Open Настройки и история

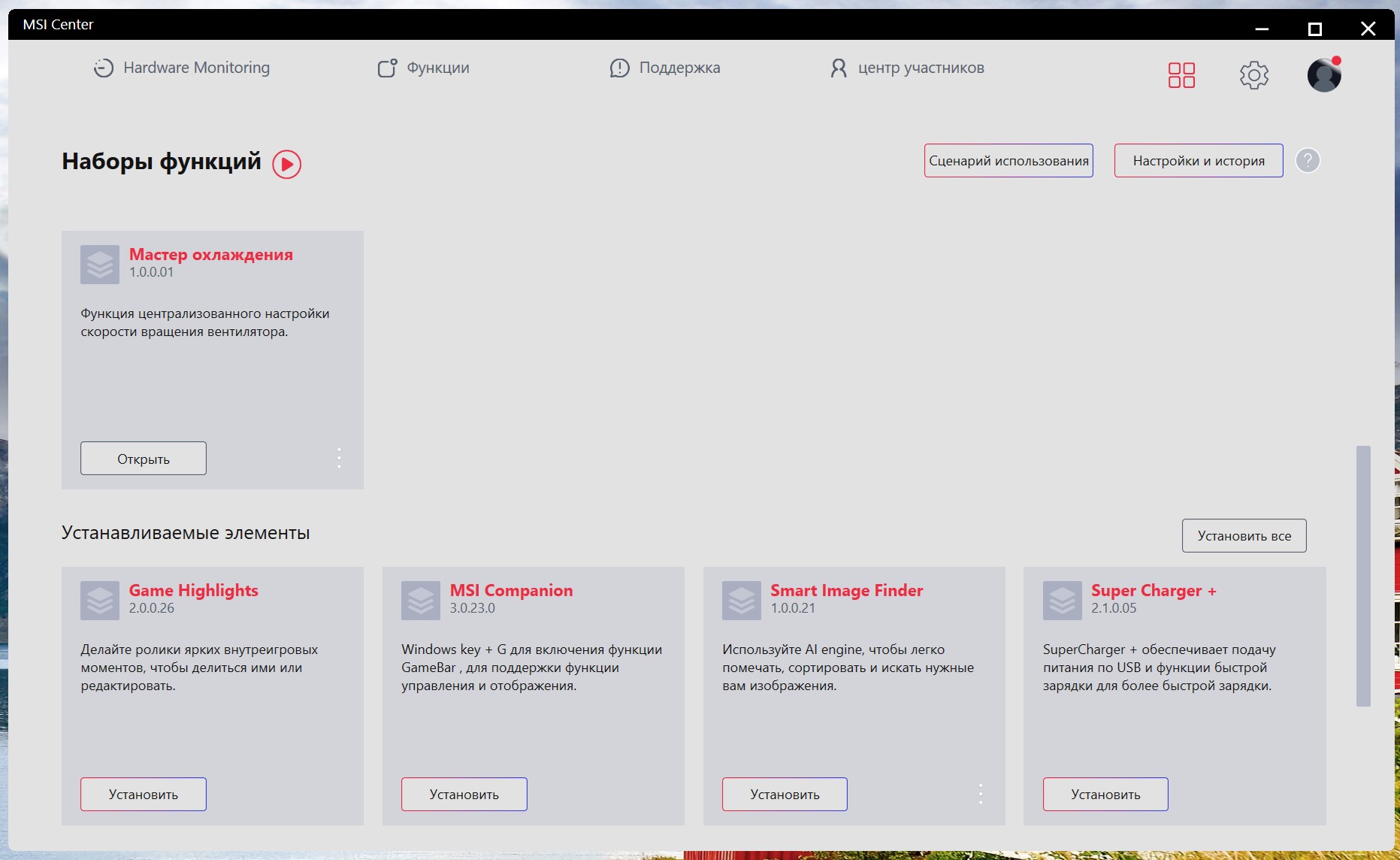click(1199, 161)
